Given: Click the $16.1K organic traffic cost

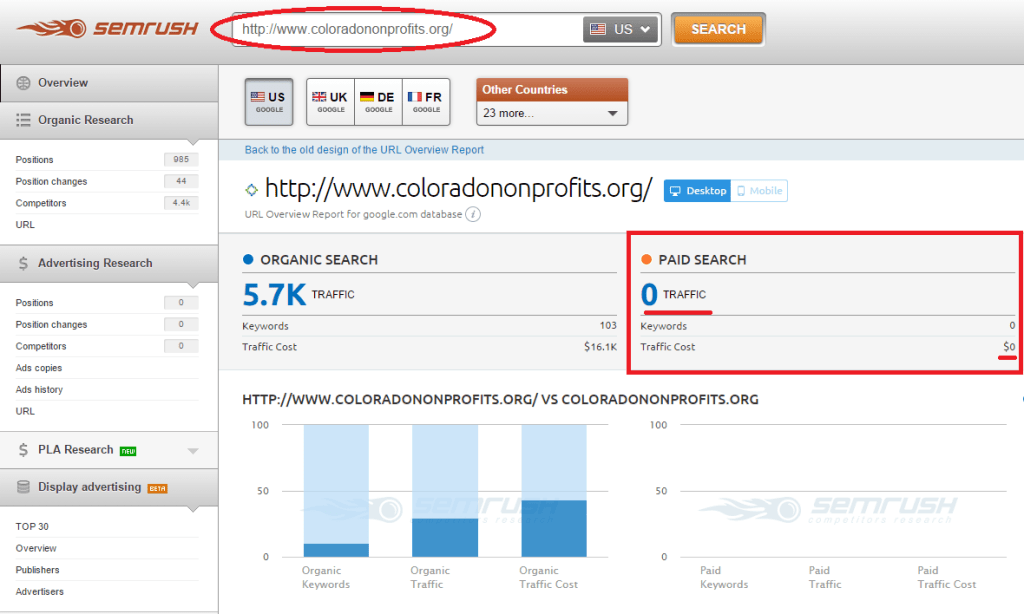Looking at the screenshot, I should [x=600, y=347].
